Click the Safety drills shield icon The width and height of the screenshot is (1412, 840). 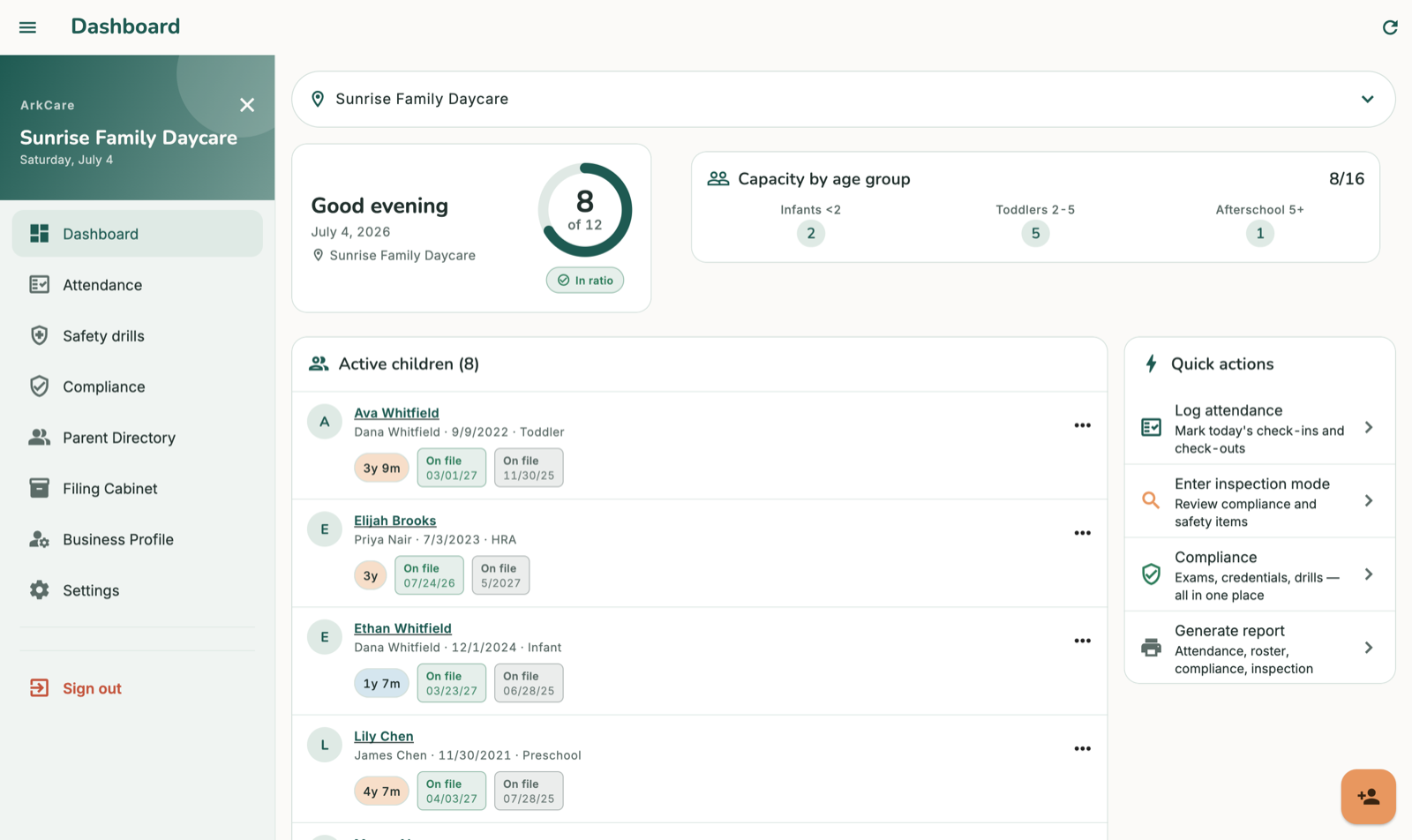[x=40, y=335]
